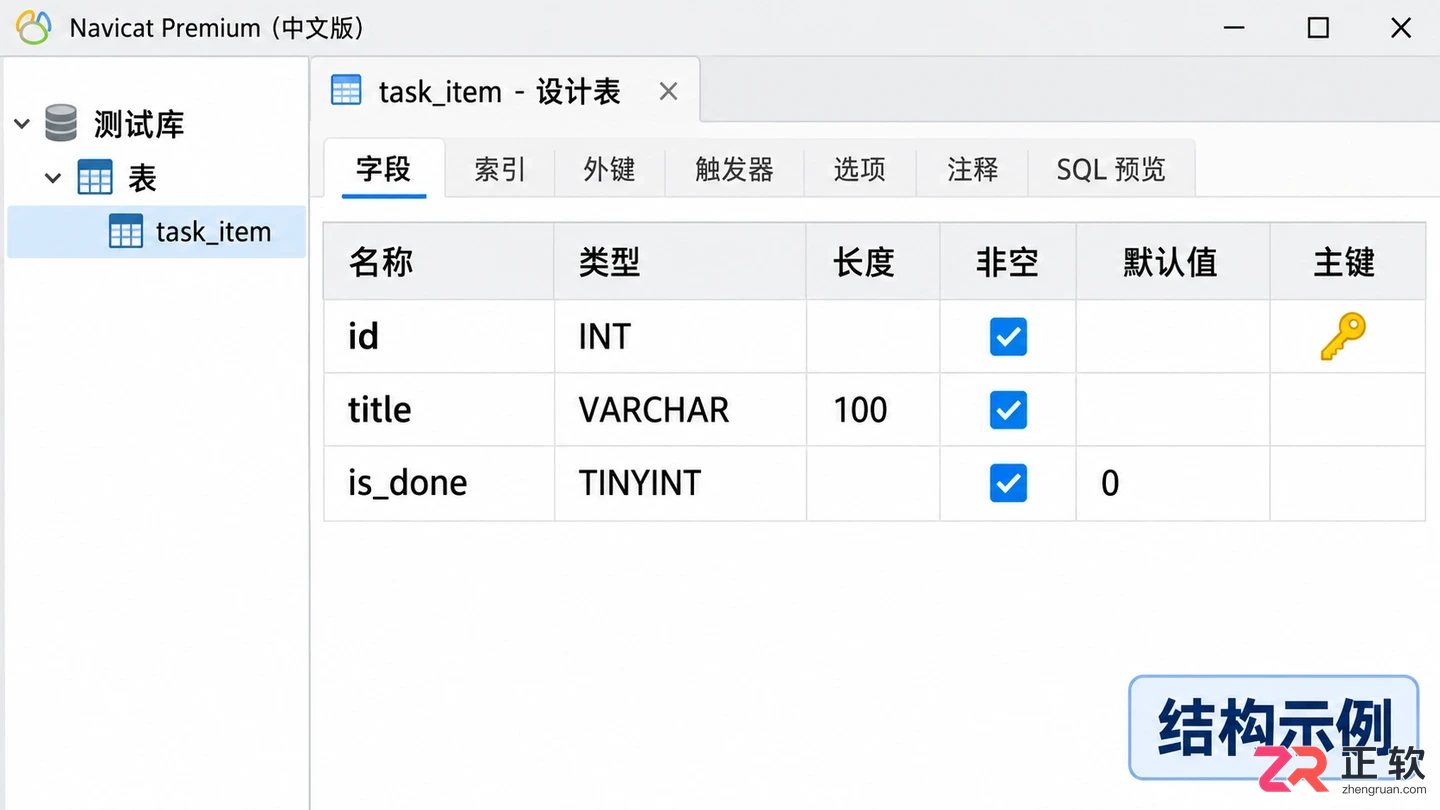
Task: Close the task_item 设计表 tab
Action: tap(669, 92)
